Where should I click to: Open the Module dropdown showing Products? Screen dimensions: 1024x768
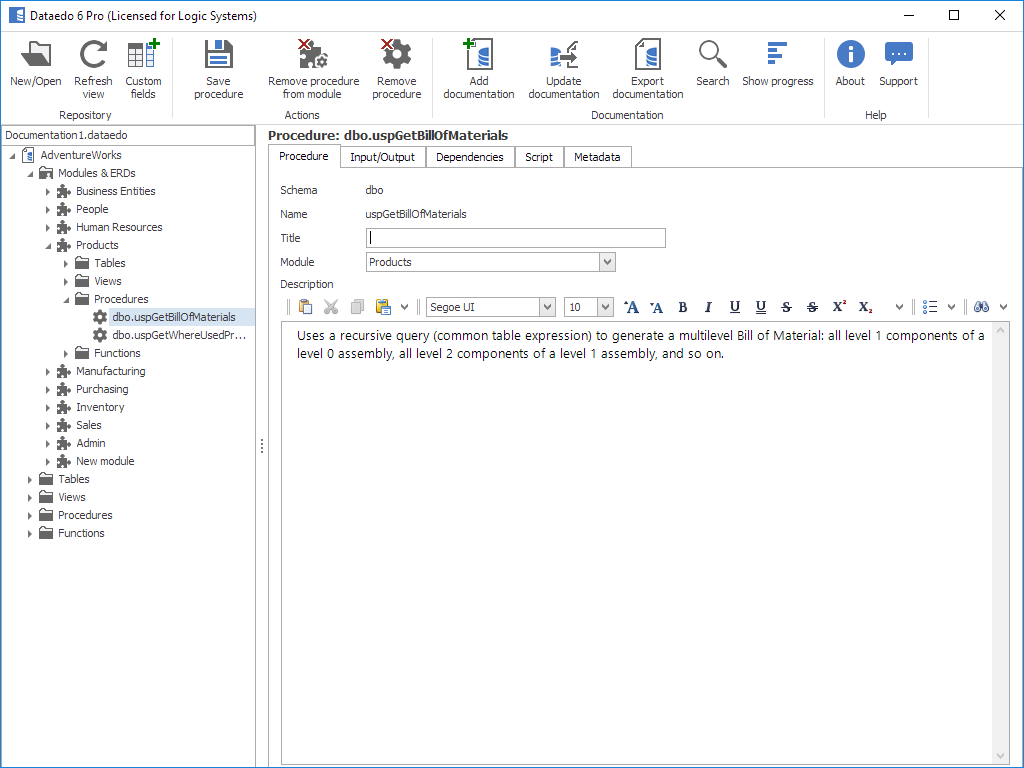(607, 262)
